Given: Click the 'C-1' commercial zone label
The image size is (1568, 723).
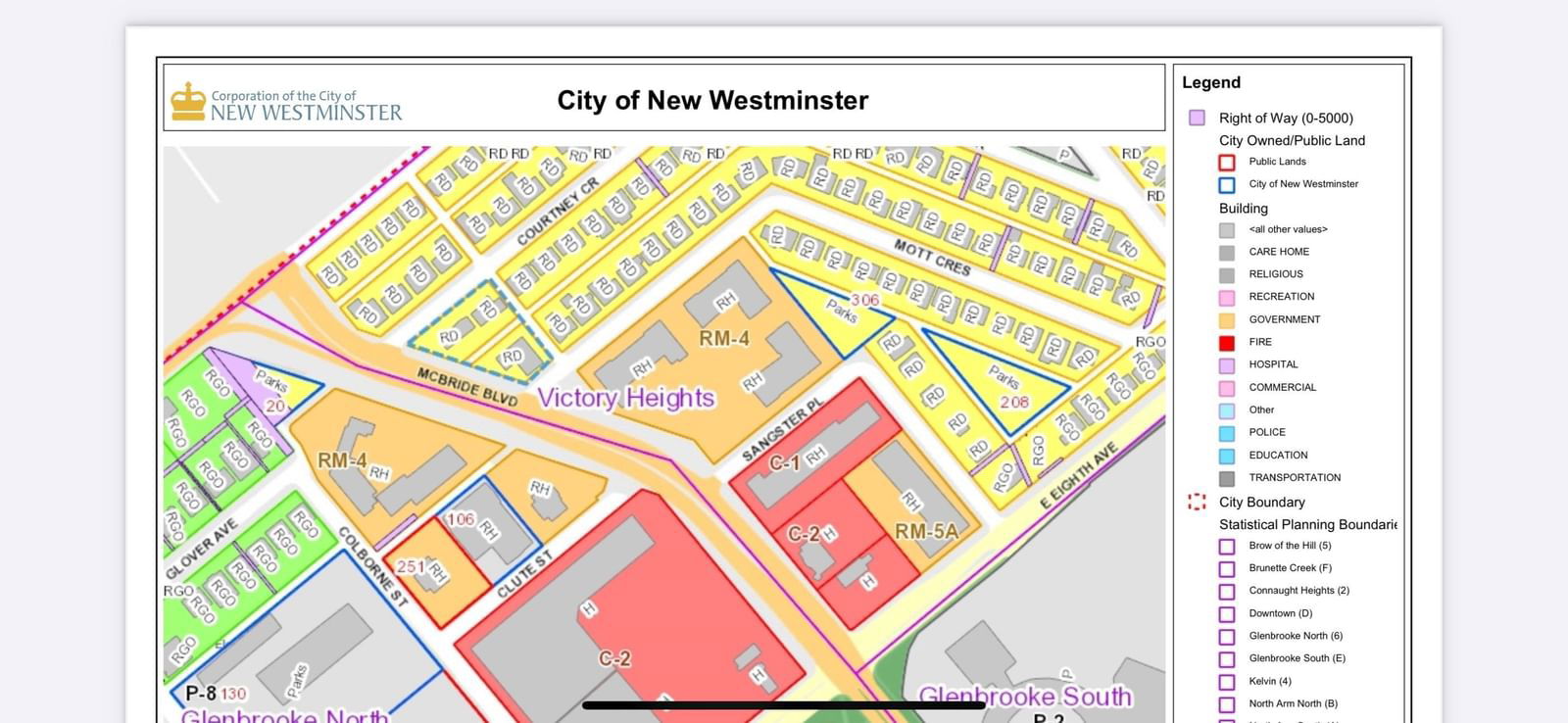Looking at the screenshot, I should pos(784,462).
